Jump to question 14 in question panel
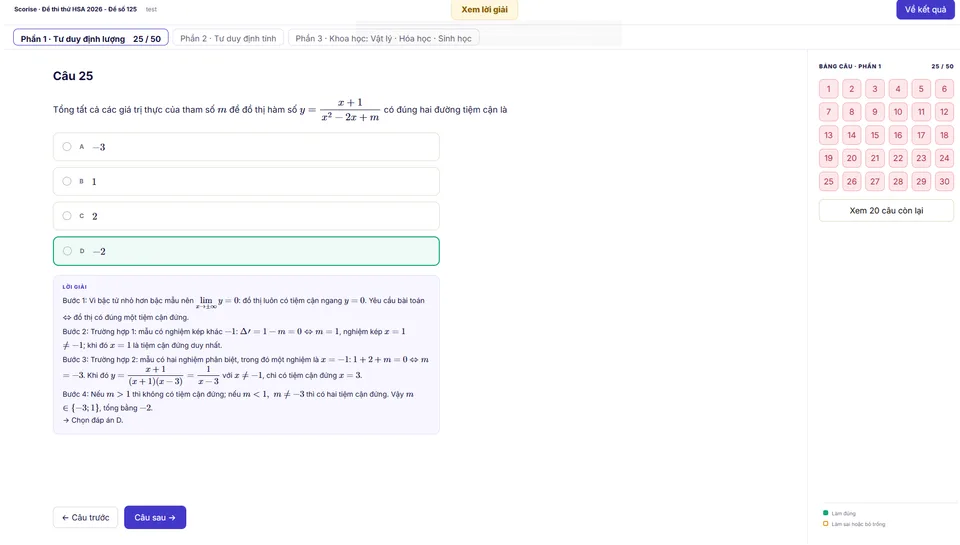The height and width of the screenshot is (545, 960). pyautogui.click(x=852, y=135)
